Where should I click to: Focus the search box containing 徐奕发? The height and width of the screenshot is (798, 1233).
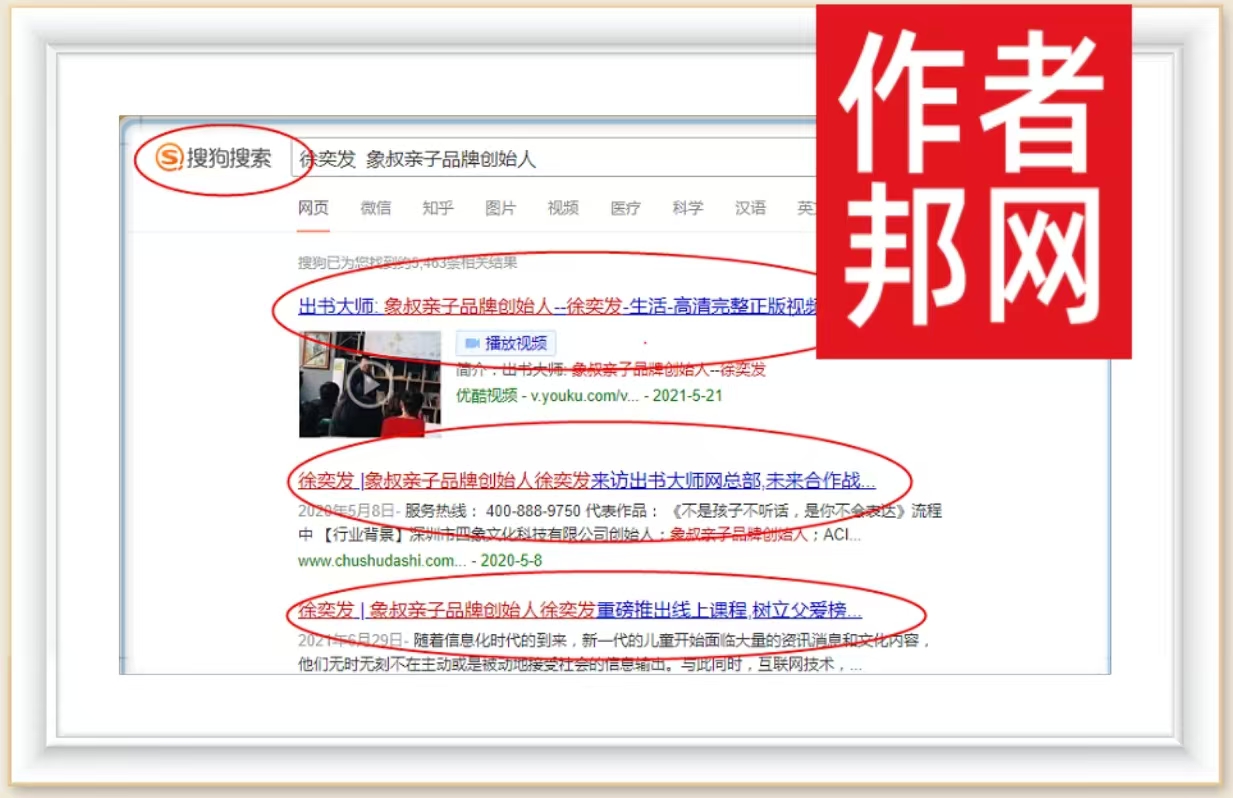coord(550,159)
